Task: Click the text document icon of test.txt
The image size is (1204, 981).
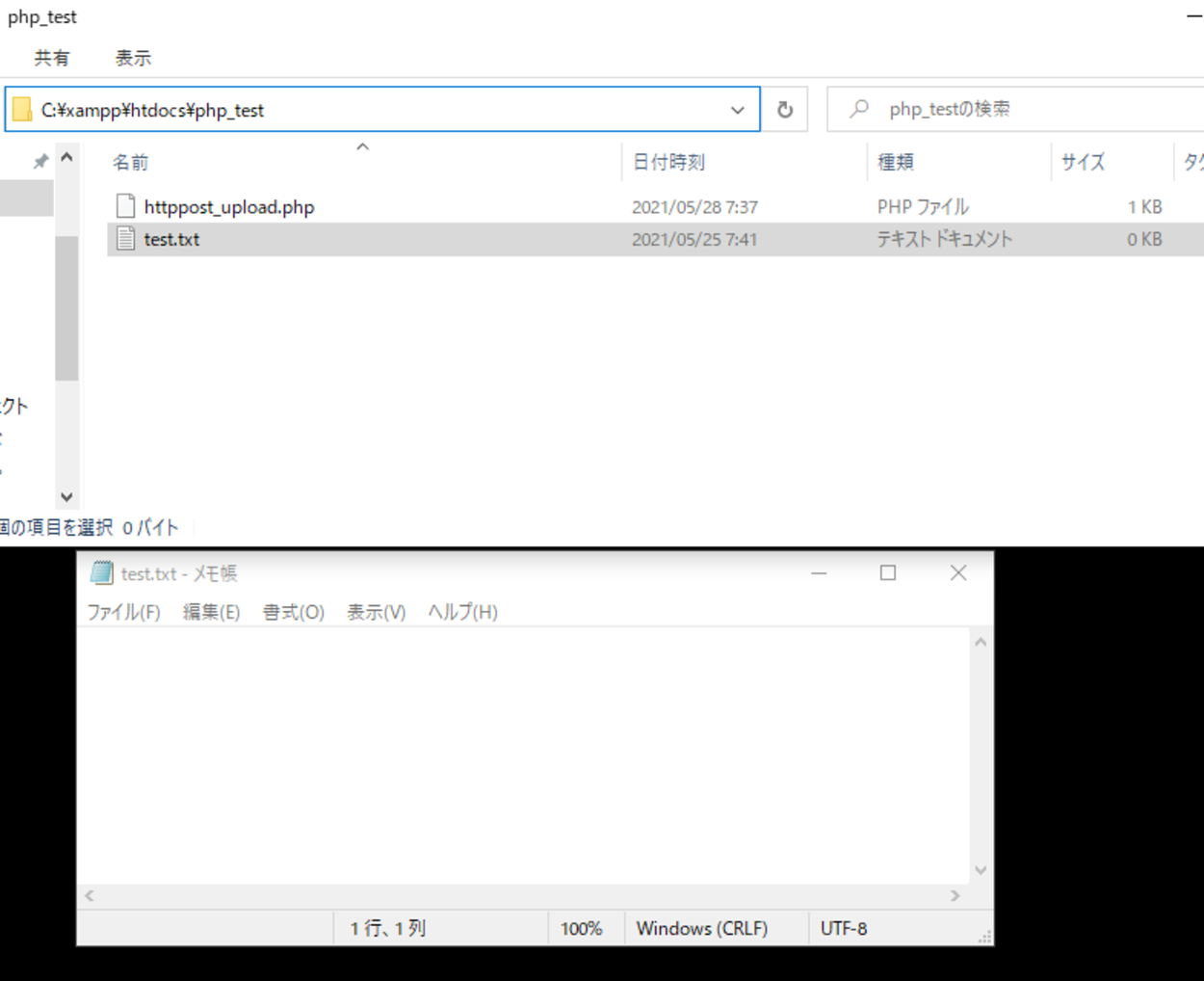Action: [125, 238]
